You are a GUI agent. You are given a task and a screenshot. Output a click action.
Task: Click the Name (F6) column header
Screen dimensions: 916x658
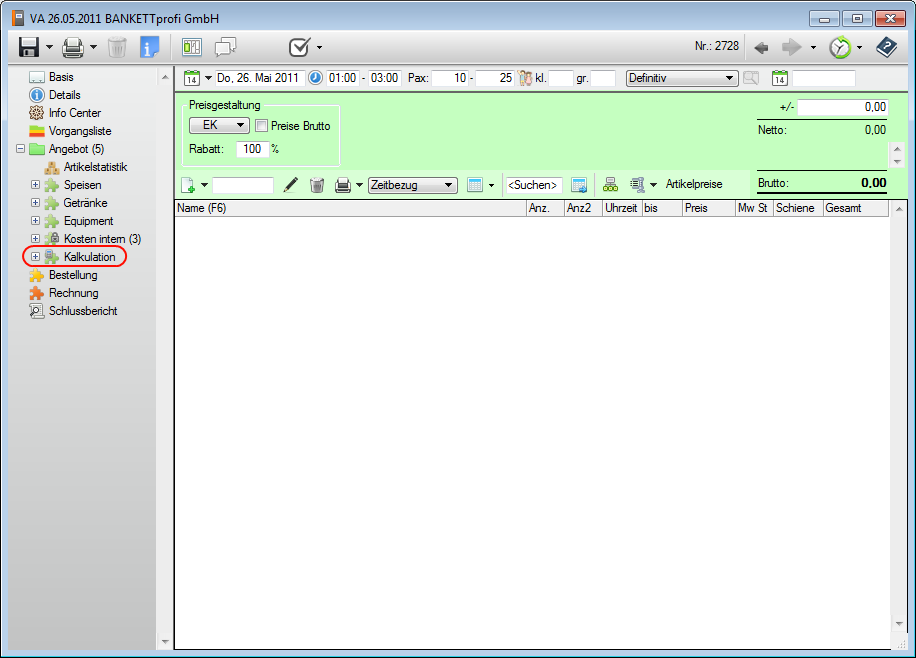point(350,208)
